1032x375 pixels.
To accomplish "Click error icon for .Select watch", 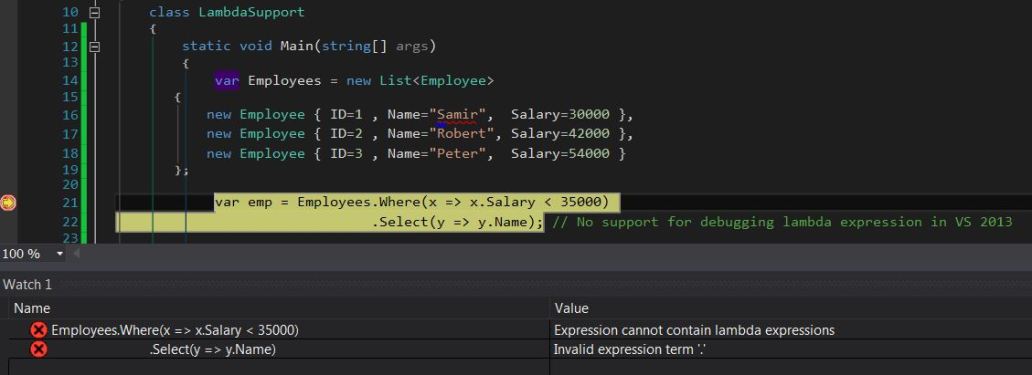I will point(39,349).
